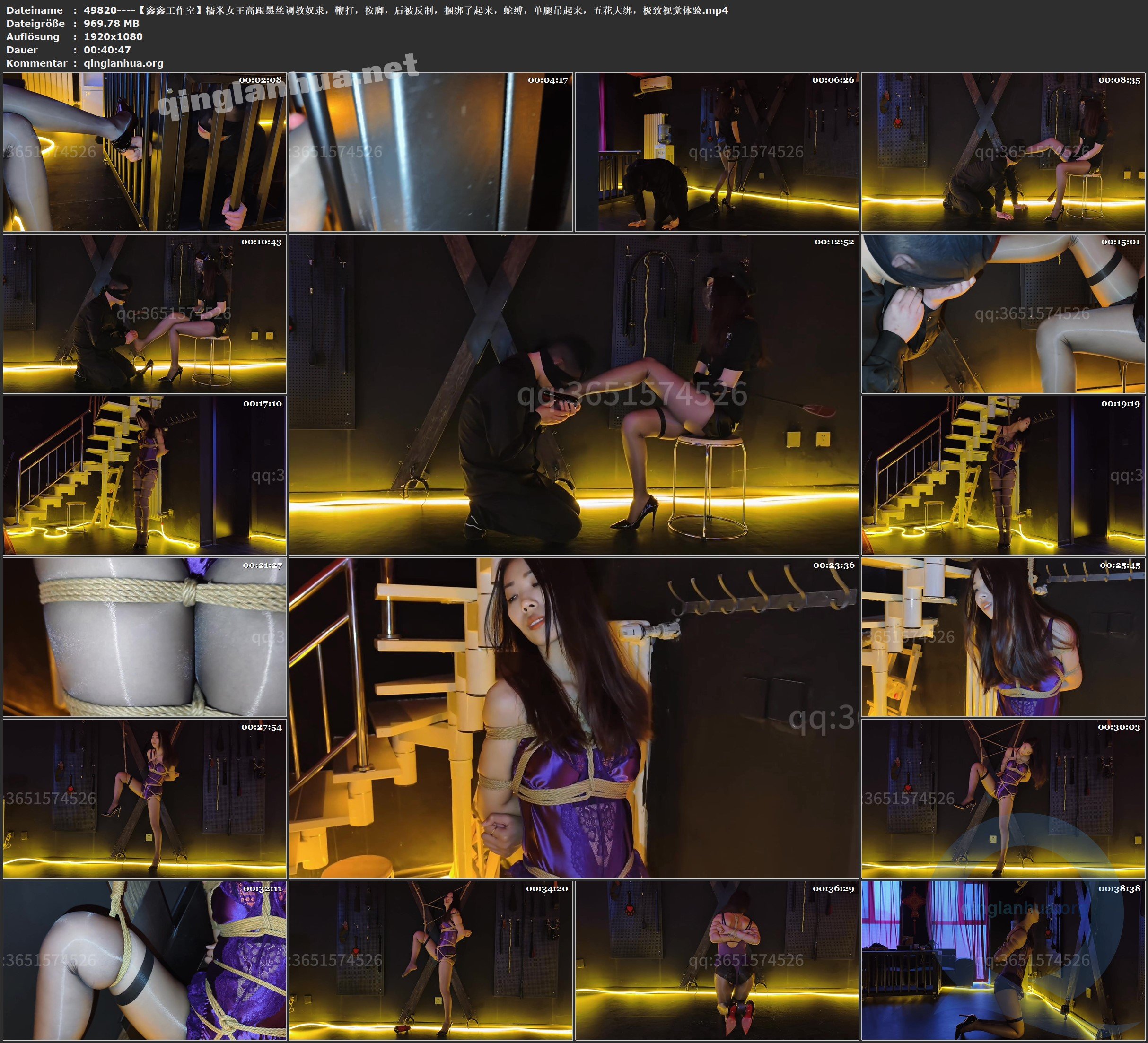Click the frame stamped 00:21:27
This screenshot has height=1043, width=1148.
point(145,637)
